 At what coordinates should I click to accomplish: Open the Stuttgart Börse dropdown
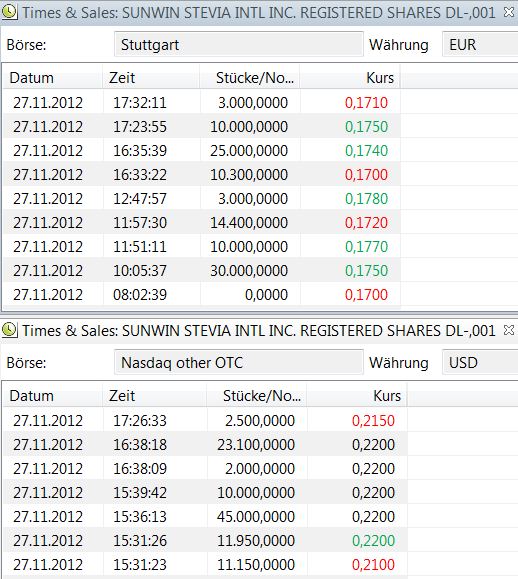click(x=239, y=45)
